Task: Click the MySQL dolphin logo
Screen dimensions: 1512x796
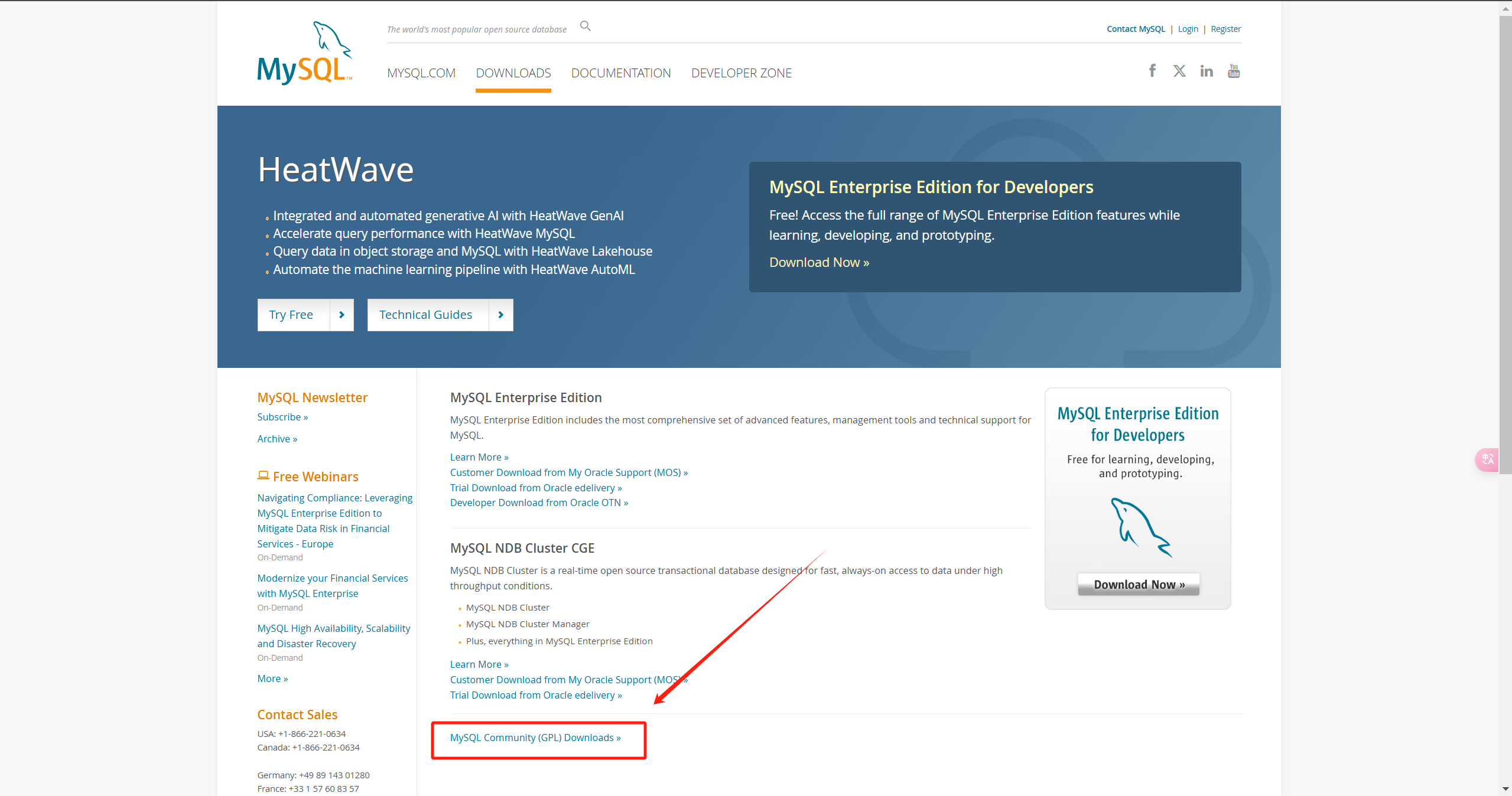Action: (305, 53)
